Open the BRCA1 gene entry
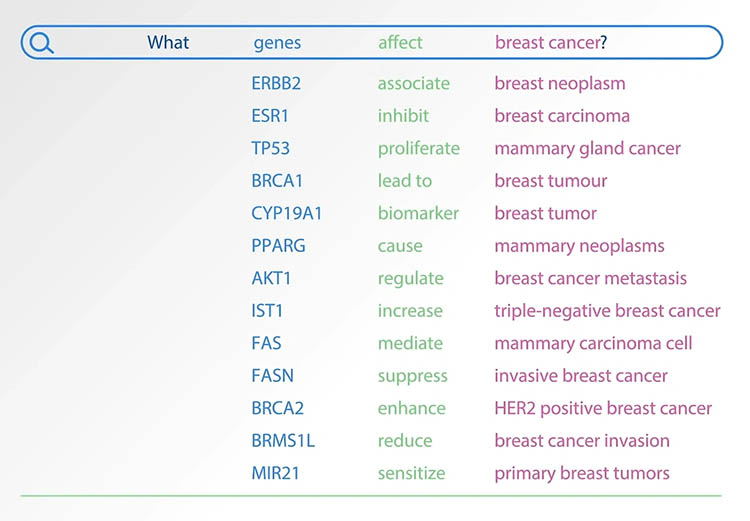The width and height of the screenshot is (750, 521). (x=277, y=181)
